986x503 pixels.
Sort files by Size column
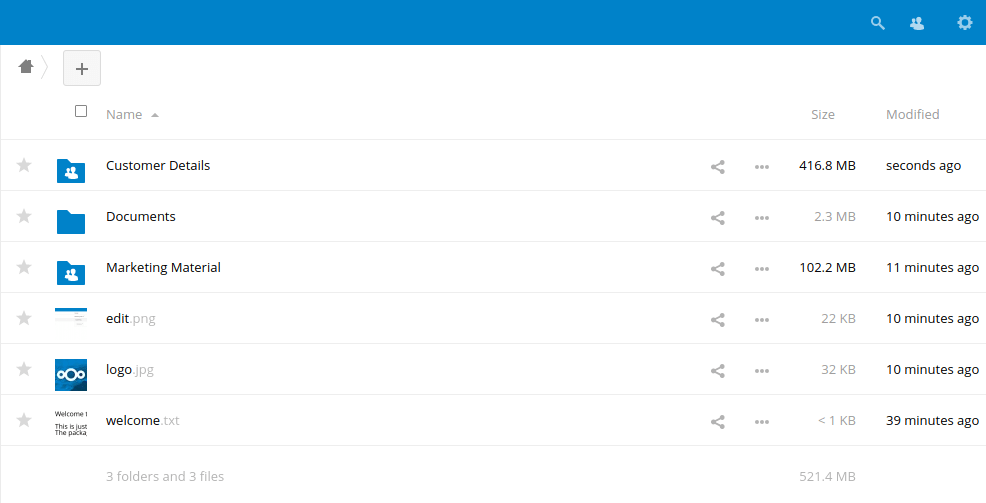click(822, 115)
